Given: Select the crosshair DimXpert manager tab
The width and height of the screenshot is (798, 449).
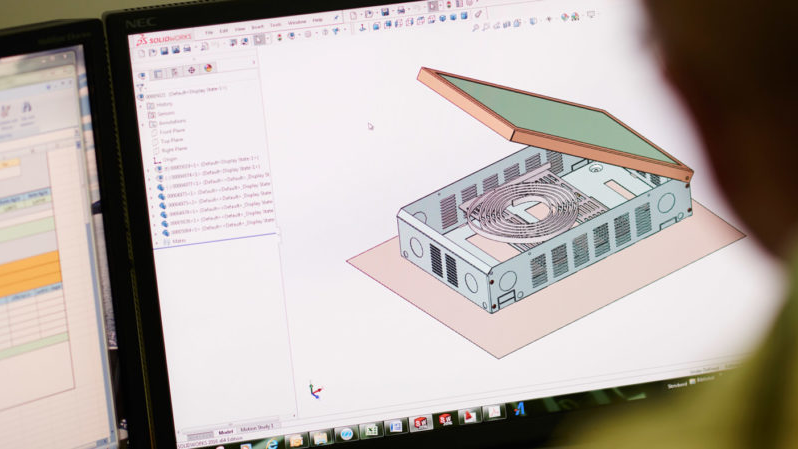Looking at the screenshot, I should [191, 70].
